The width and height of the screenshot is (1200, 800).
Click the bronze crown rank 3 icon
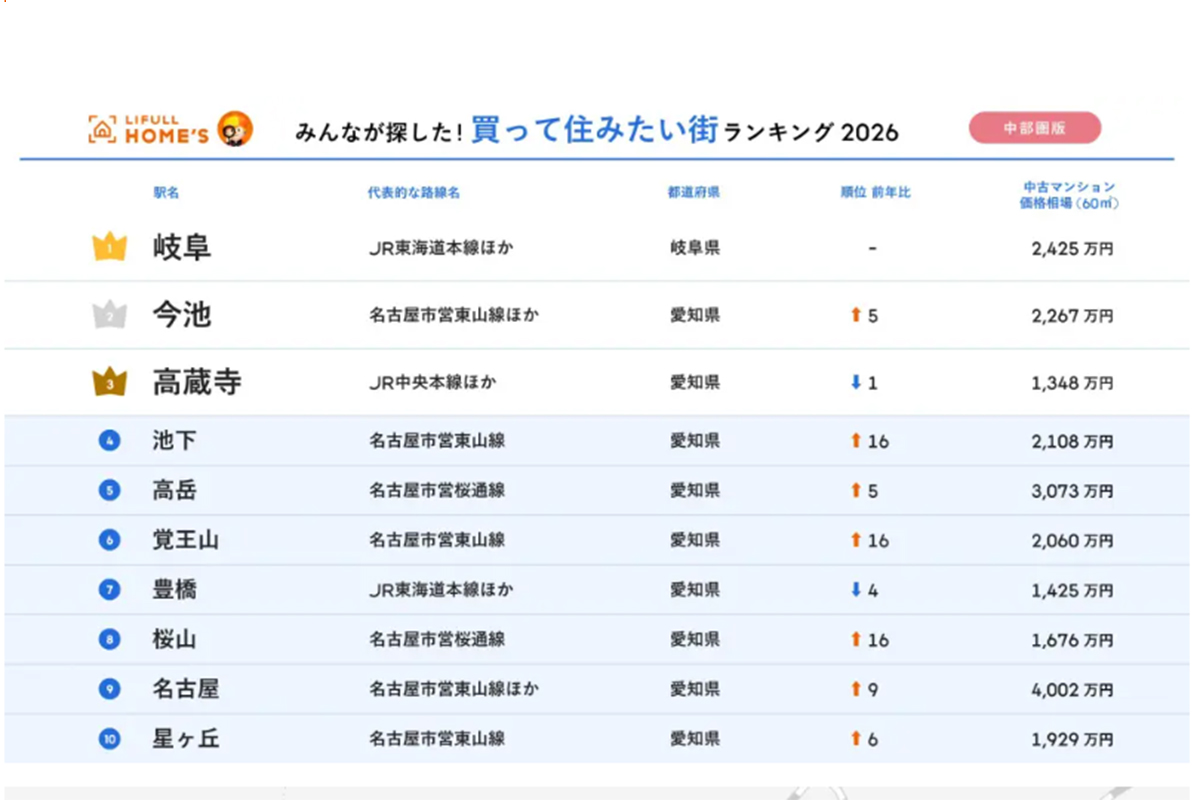click(109, 382)
